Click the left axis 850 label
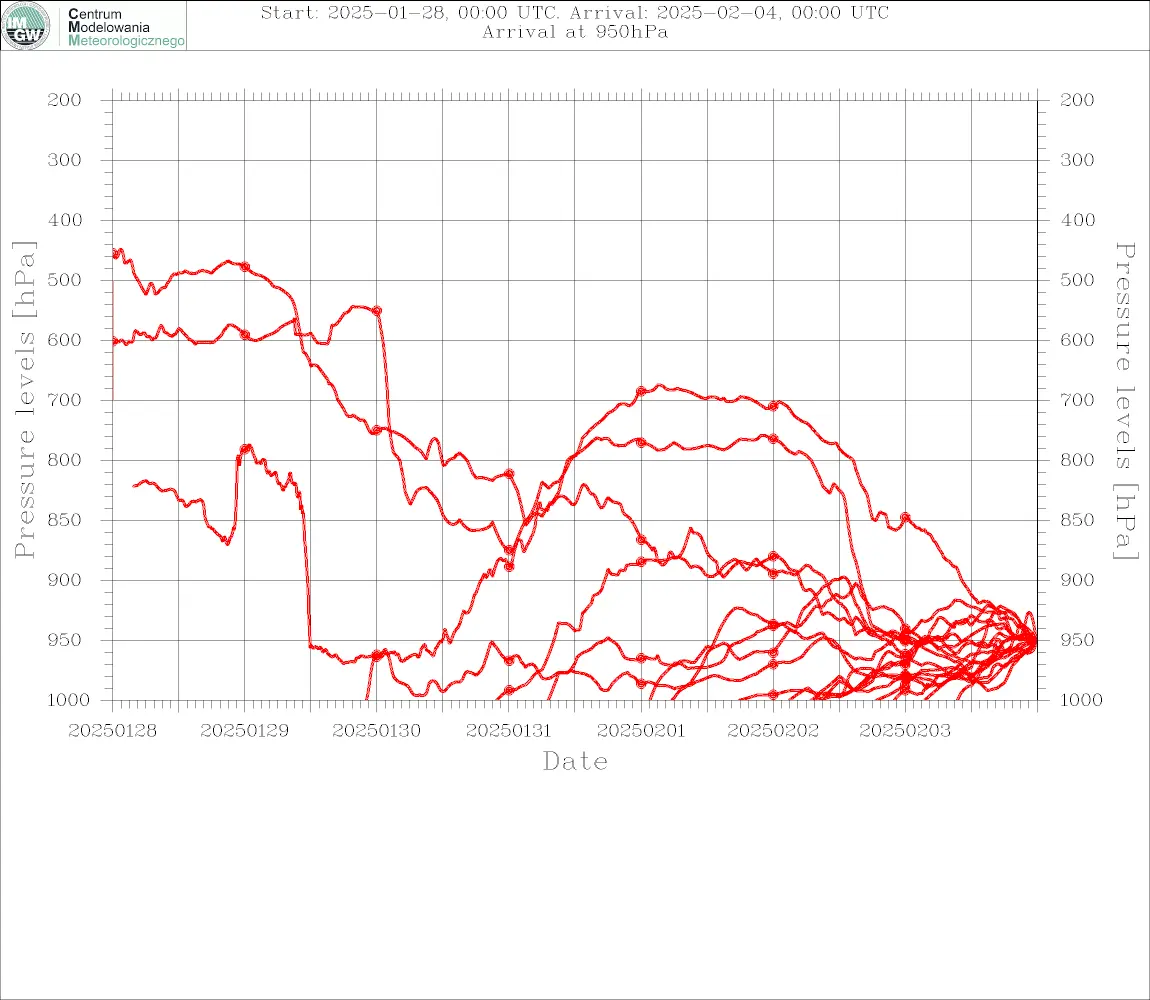This screenshot has width=1150, height=1000. (x=65, y=520)
